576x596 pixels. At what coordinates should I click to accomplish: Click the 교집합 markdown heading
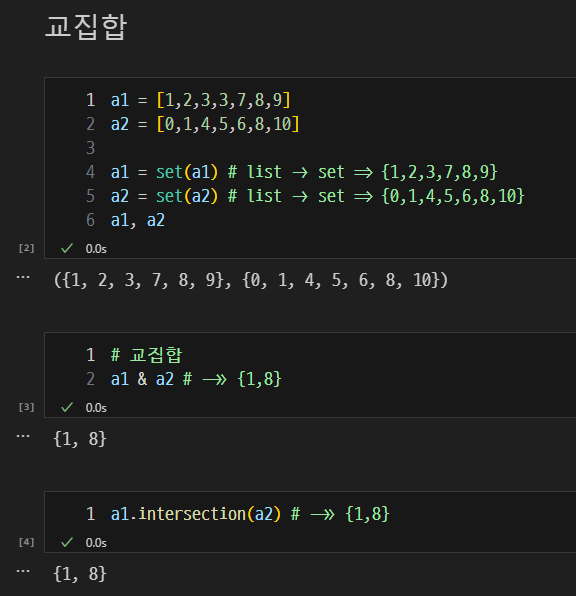click(86, 27)
